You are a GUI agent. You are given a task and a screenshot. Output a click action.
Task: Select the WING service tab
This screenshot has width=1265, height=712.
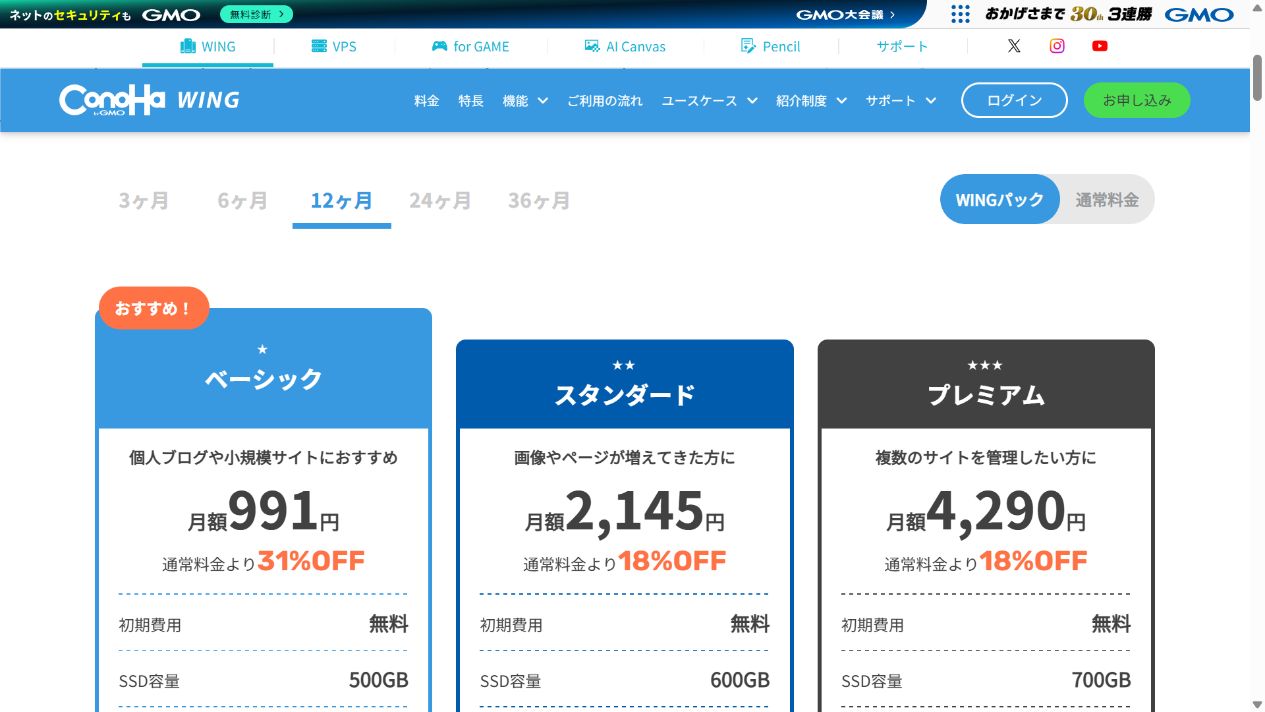pyautogui.click(x=208, y=46)
